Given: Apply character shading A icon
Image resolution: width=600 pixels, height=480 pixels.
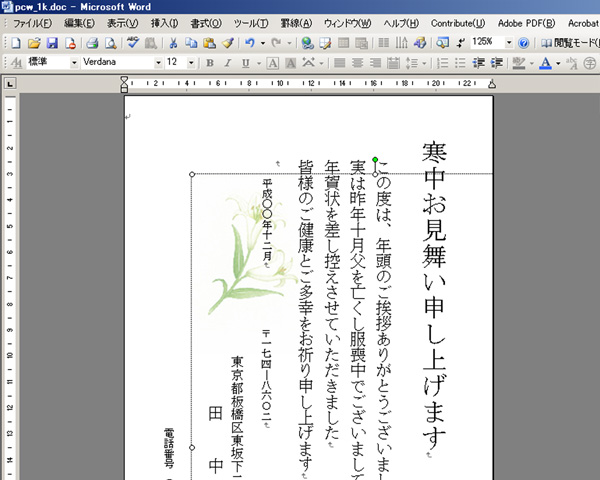Looking at the screenshot, I should [x=290, y=63].
